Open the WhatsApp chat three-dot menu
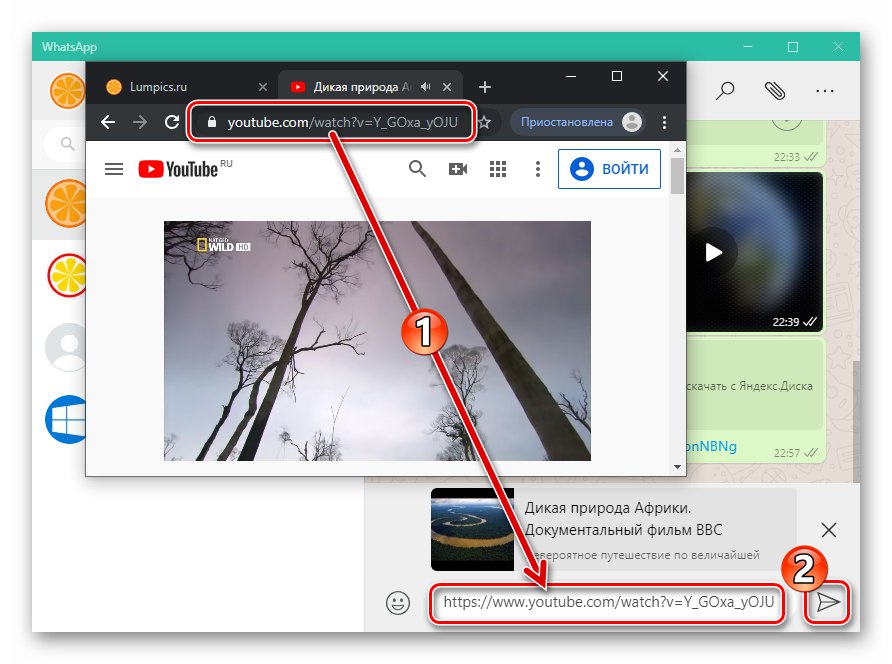This screenshot has width=892, height=664. (x=824, y=90)
